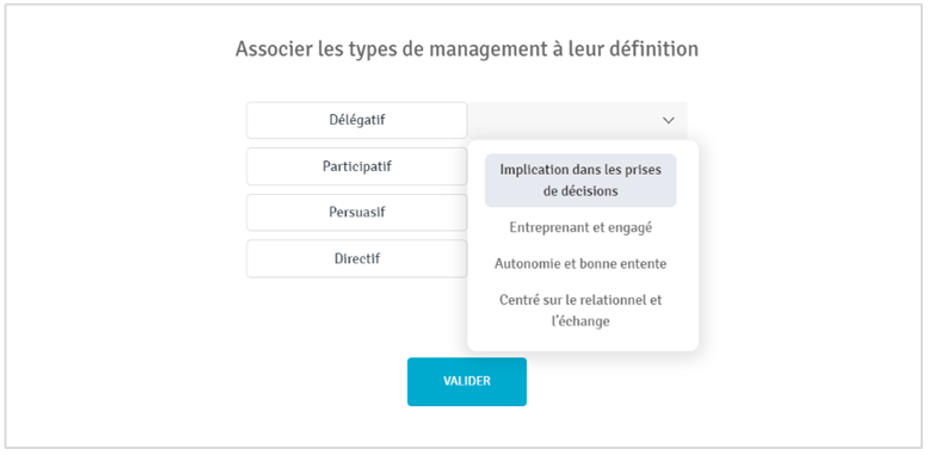The image size is (932, 455).
Task: Click the Persuasif management type box
Action: click(356, 212)
